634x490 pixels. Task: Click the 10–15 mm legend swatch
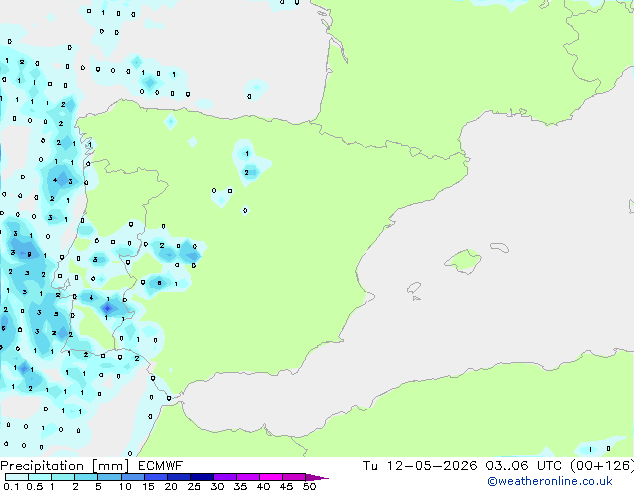pyautogui.click(x=132, y=477)
